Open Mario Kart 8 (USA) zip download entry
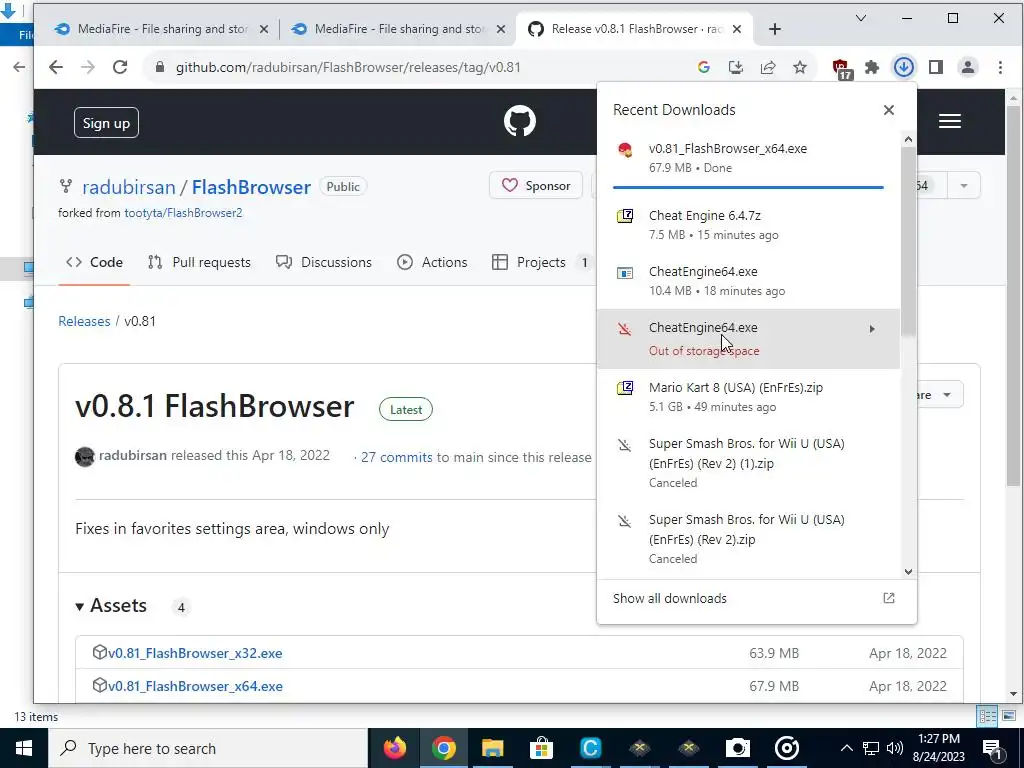Viewport: 1024px width, 768px height. point(748,396)
